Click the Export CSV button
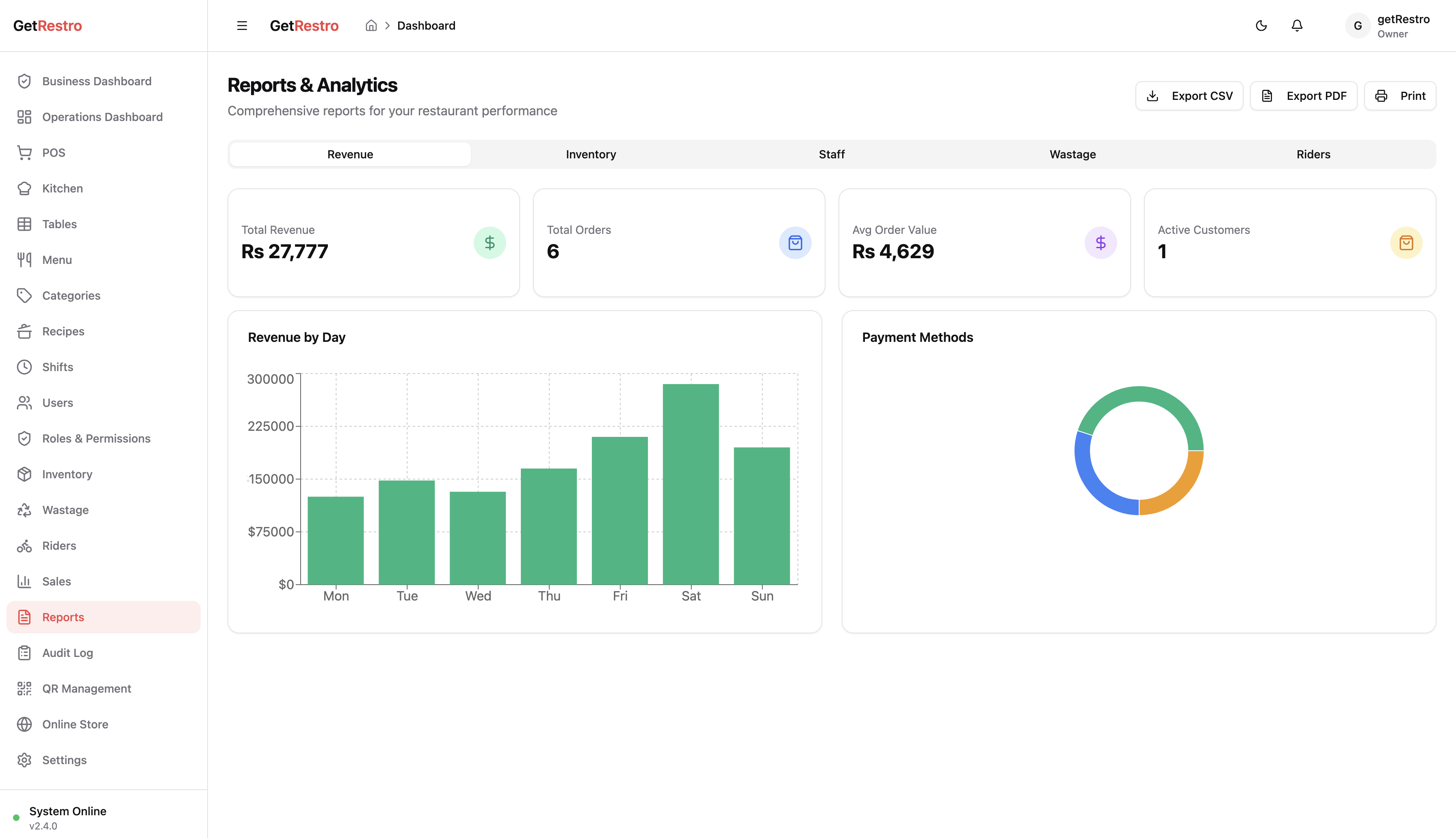This screenshot has height=838, width=1456. click(1189, 95)
